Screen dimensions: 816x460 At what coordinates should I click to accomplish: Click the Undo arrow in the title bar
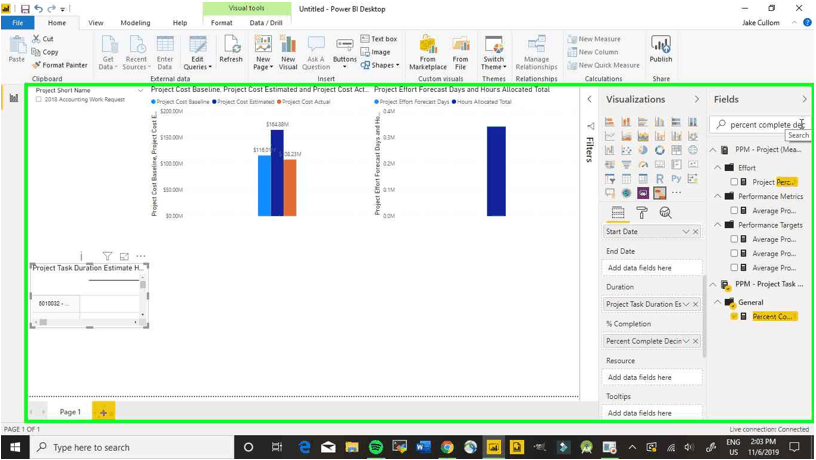pyautogui.click(x=38, y=9)
